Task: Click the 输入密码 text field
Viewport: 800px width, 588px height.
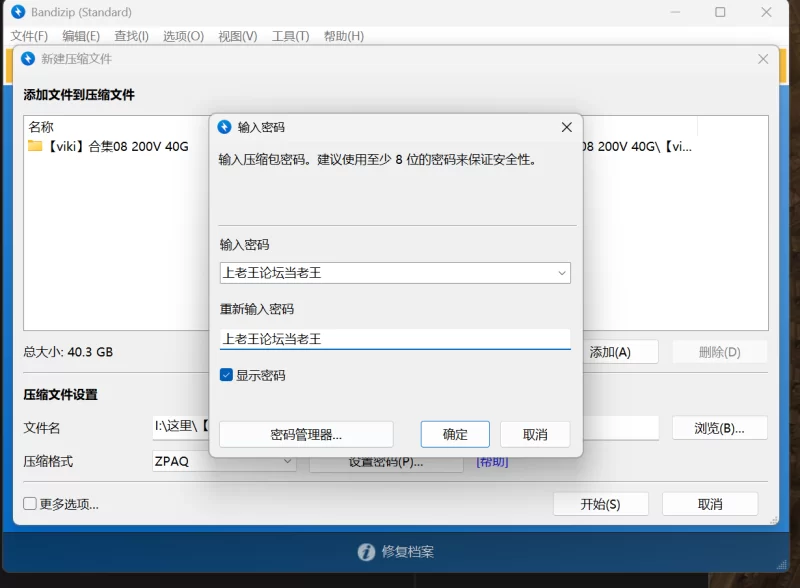Action: point(395,273)
